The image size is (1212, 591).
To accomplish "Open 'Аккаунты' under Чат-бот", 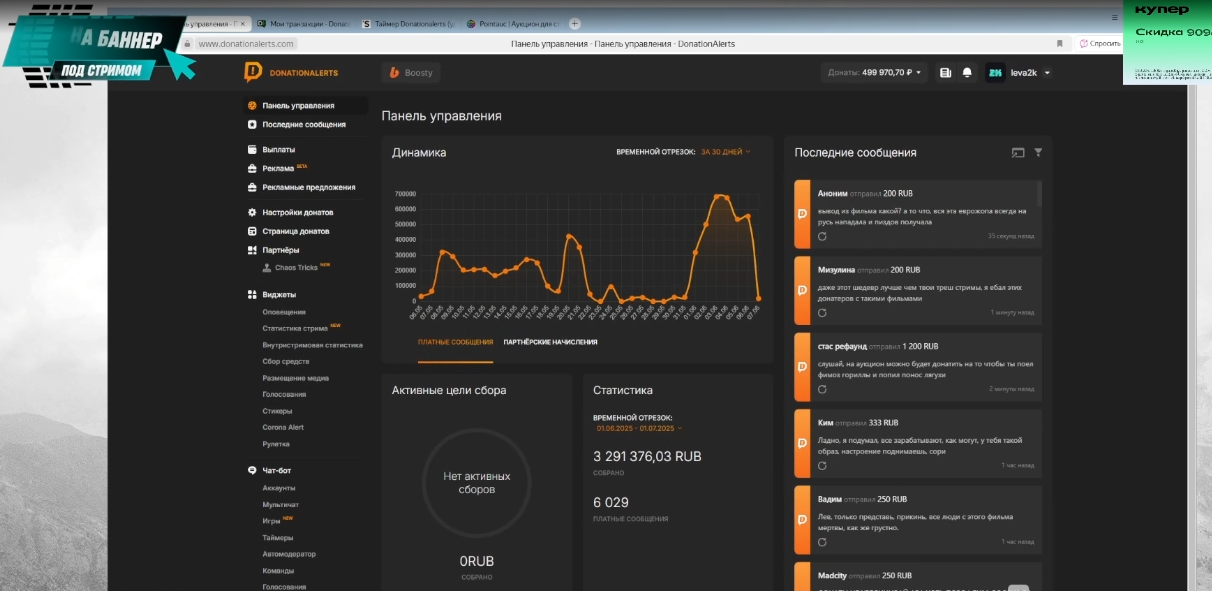I will pyautogui.click(x=279, y=488).
